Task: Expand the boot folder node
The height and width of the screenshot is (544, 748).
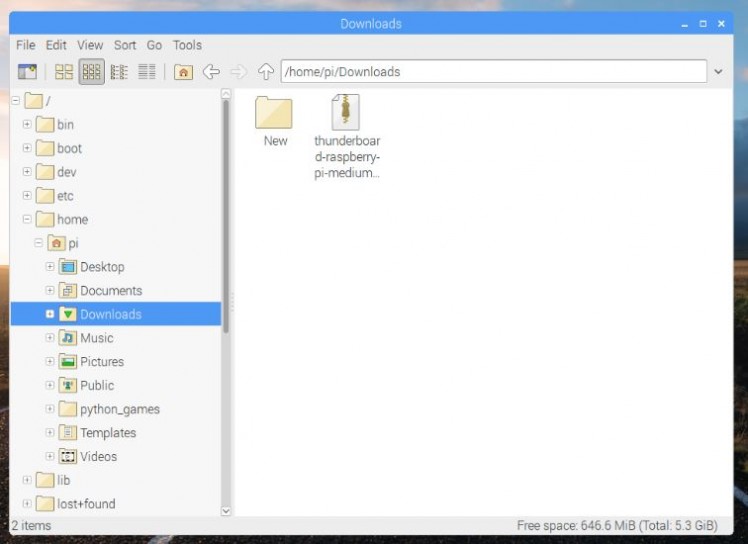Action: click(27, 148)
